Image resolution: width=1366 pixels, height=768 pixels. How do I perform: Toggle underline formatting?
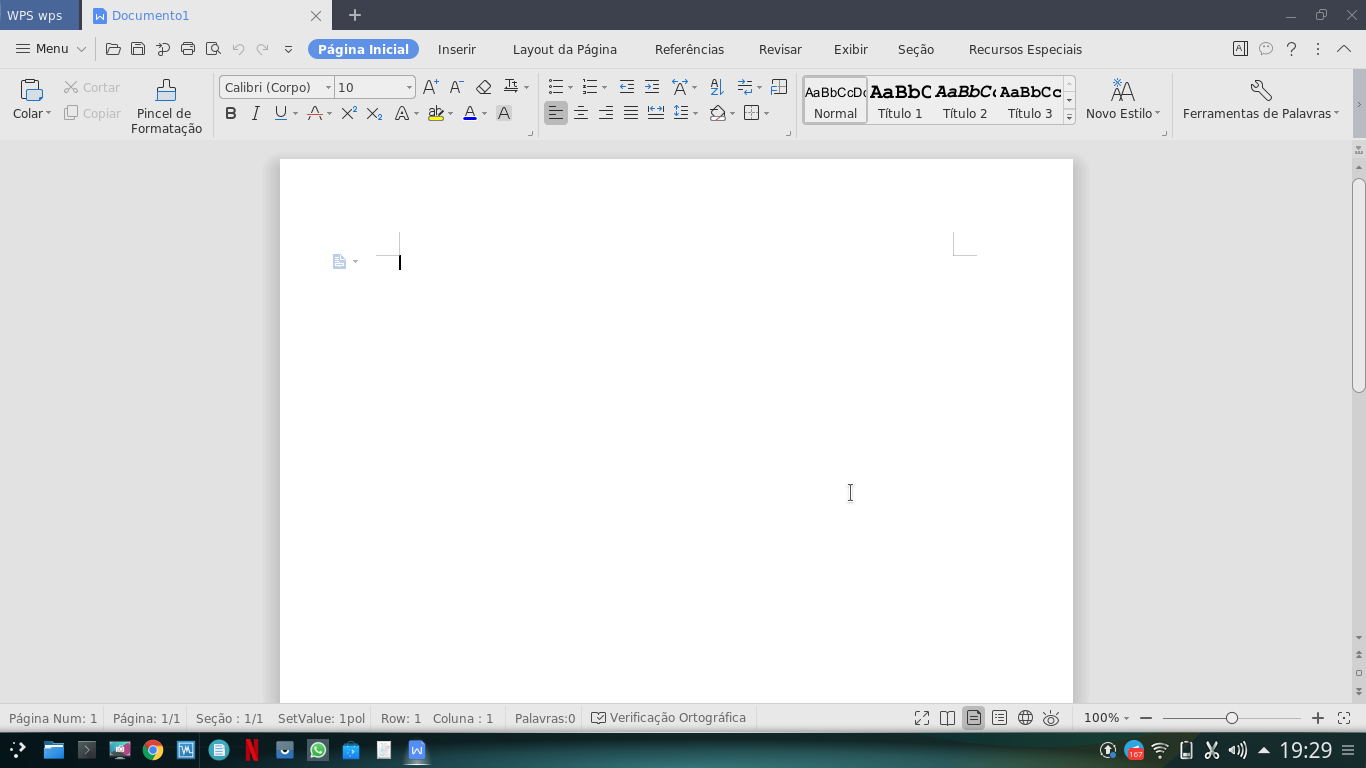(x=281, y=113)
